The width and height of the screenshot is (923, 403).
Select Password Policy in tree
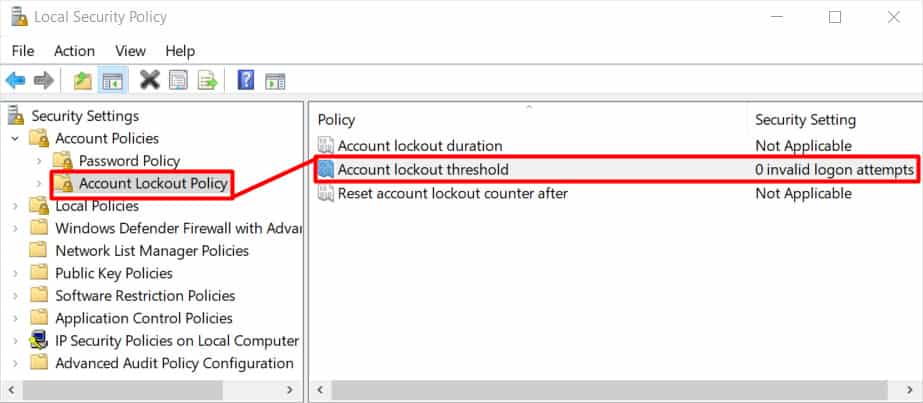(x=130, y=161)
